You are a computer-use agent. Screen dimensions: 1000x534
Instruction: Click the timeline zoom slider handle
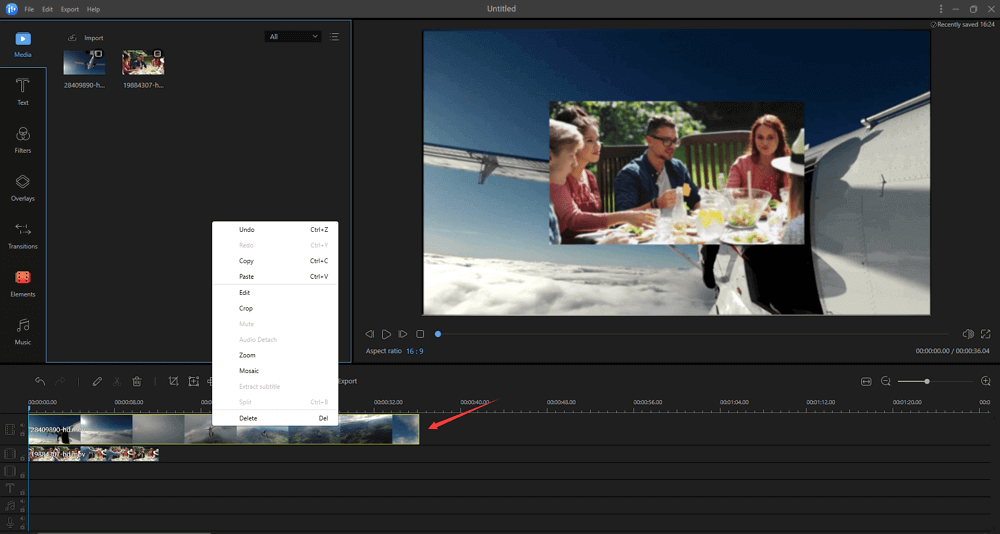click(x=927, y=381)
